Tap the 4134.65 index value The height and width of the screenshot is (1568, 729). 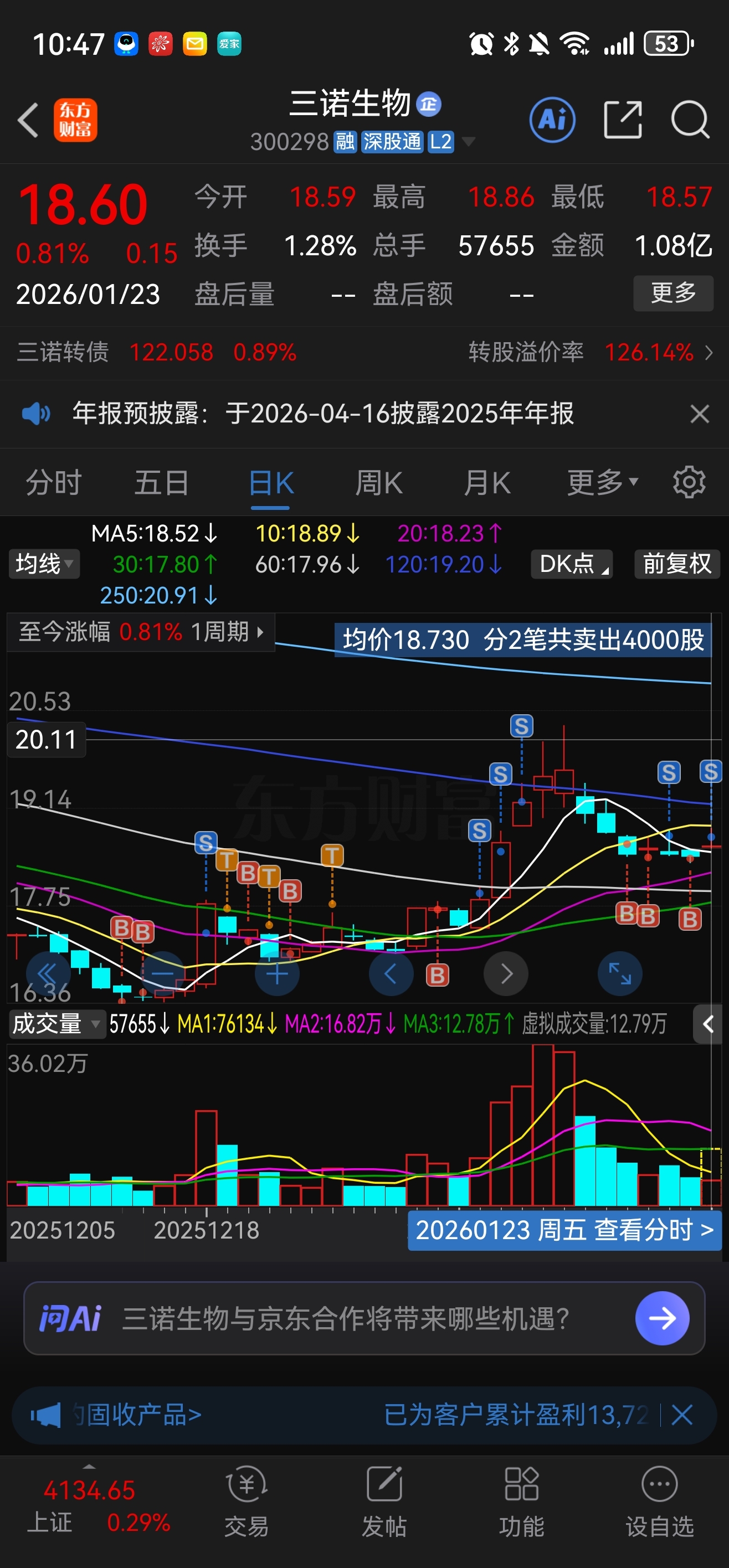(x=89, y=1490)
